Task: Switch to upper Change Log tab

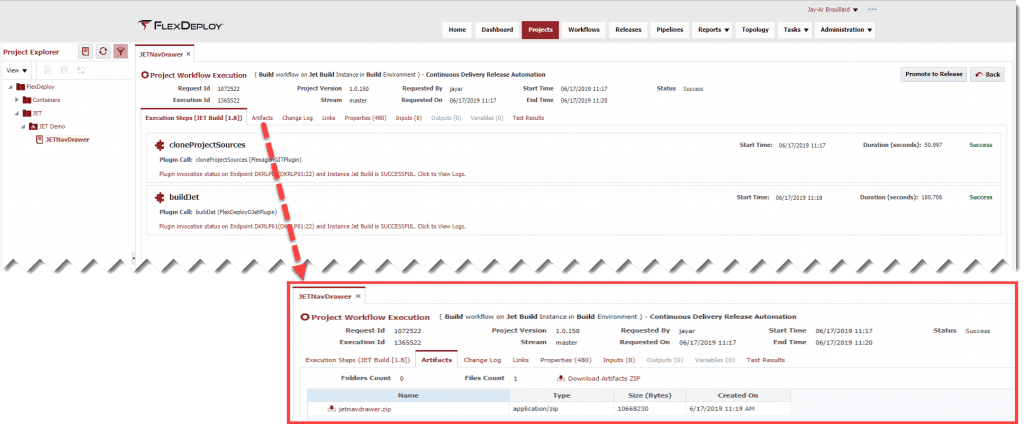Action: (297, 118)
